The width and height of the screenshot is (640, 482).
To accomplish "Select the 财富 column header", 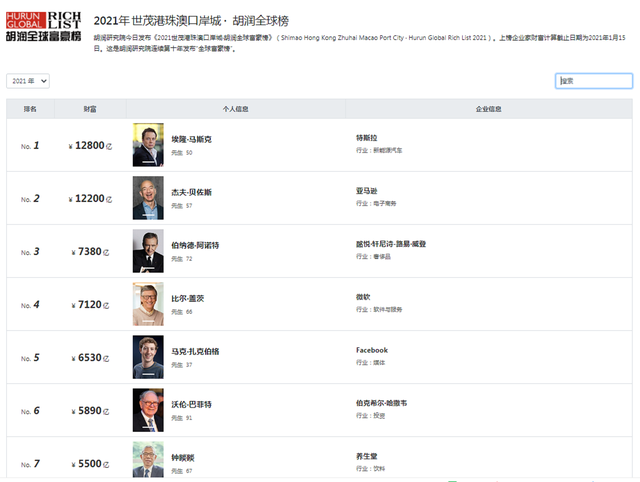I will (90, 109).
